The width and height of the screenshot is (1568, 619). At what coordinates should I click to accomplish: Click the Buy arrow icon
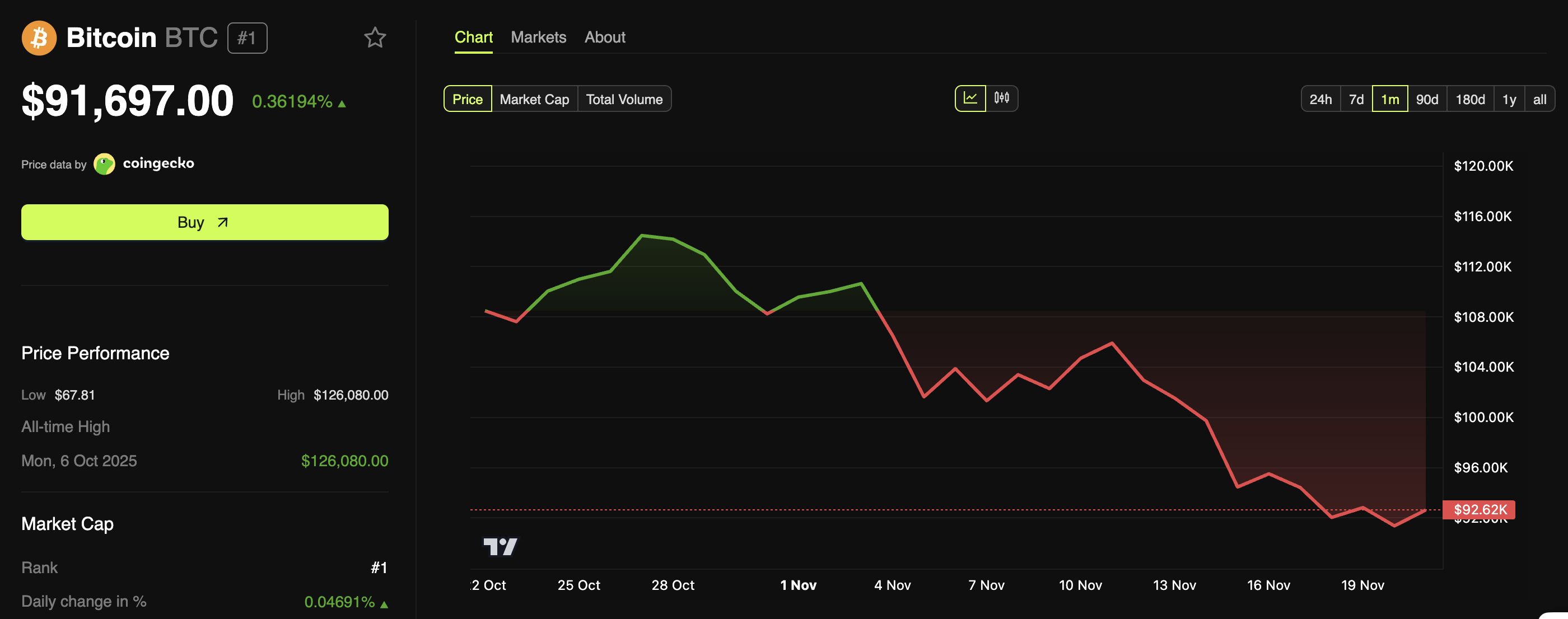[223, 222]
